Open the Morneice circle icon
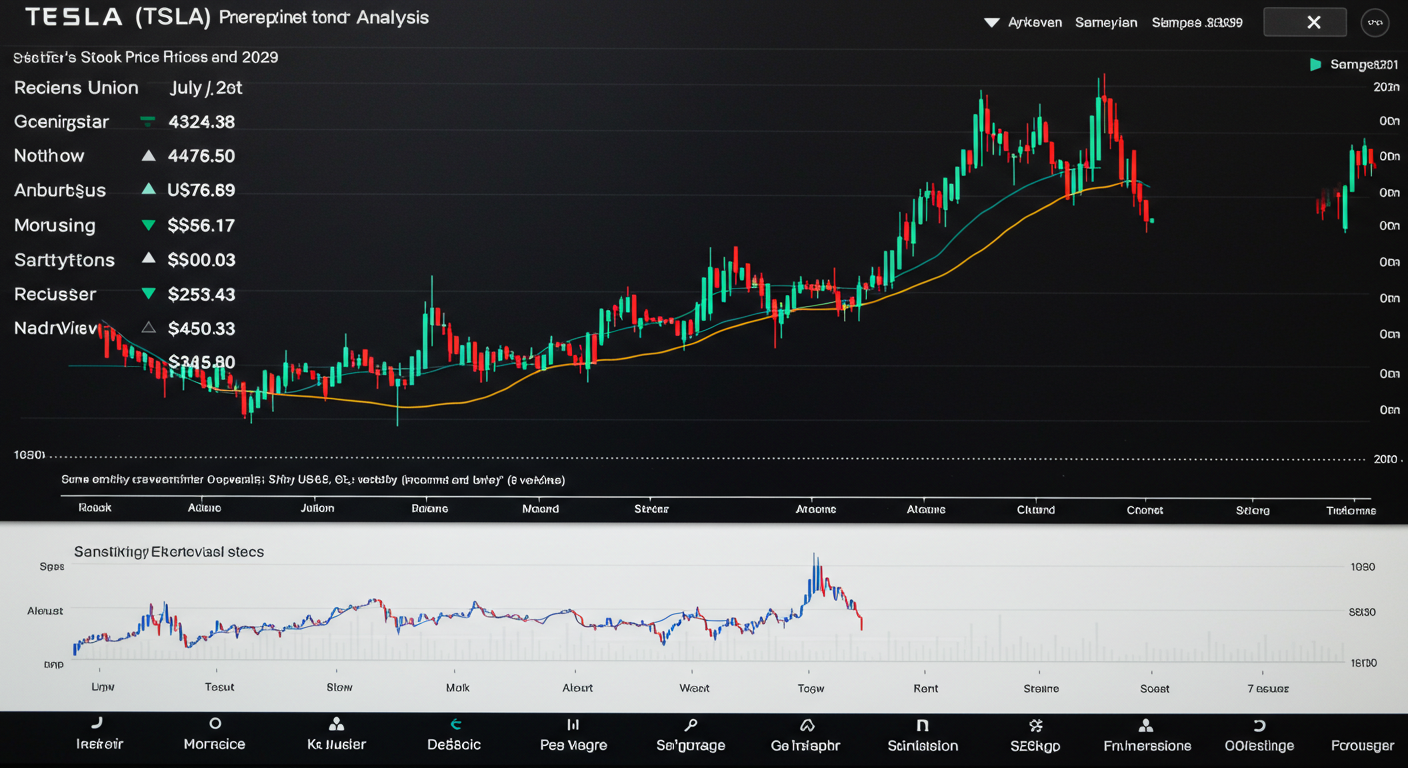 (x=214, y=723)
